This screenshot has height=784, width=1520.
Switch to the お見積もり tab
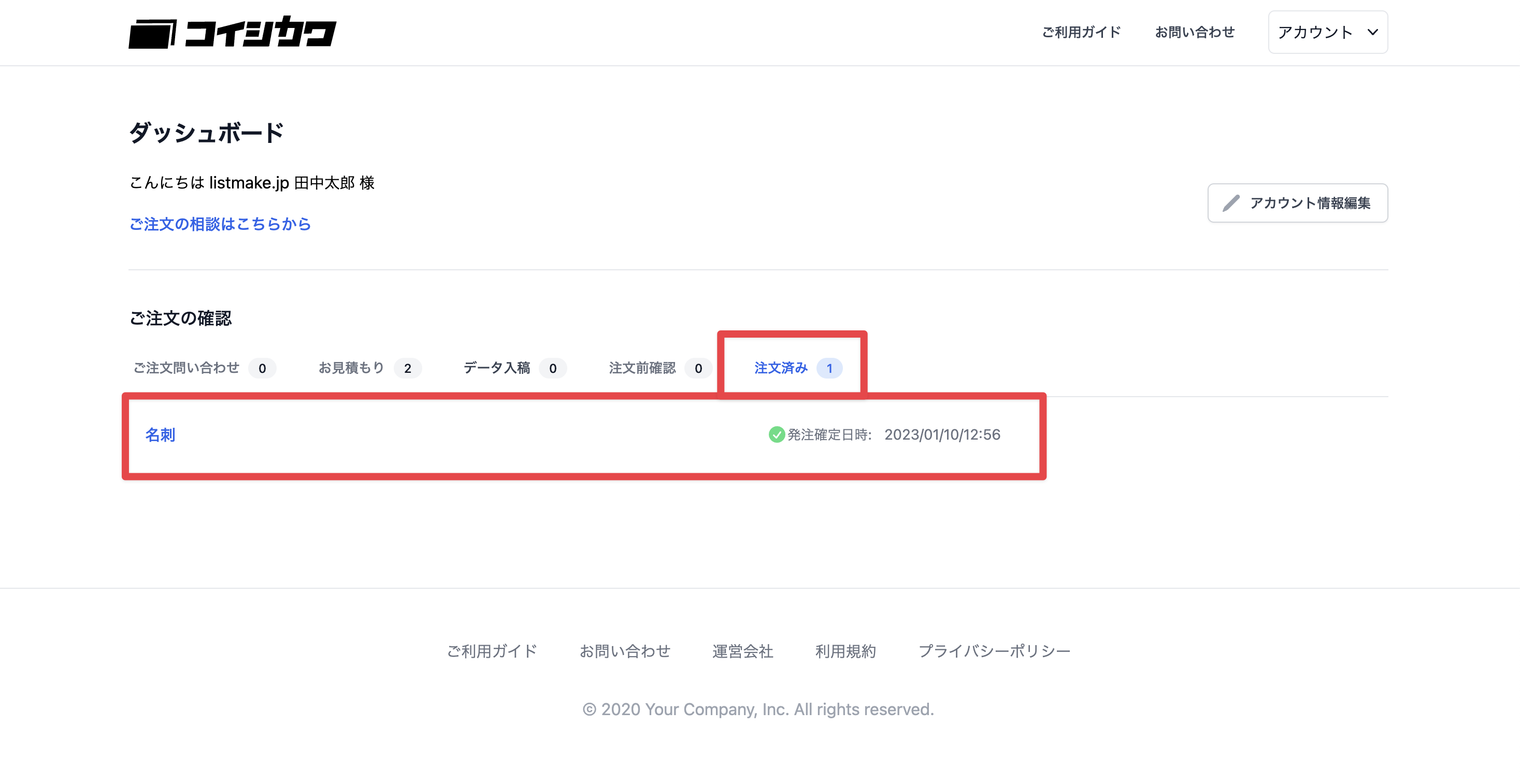click(x=370, y=368)
